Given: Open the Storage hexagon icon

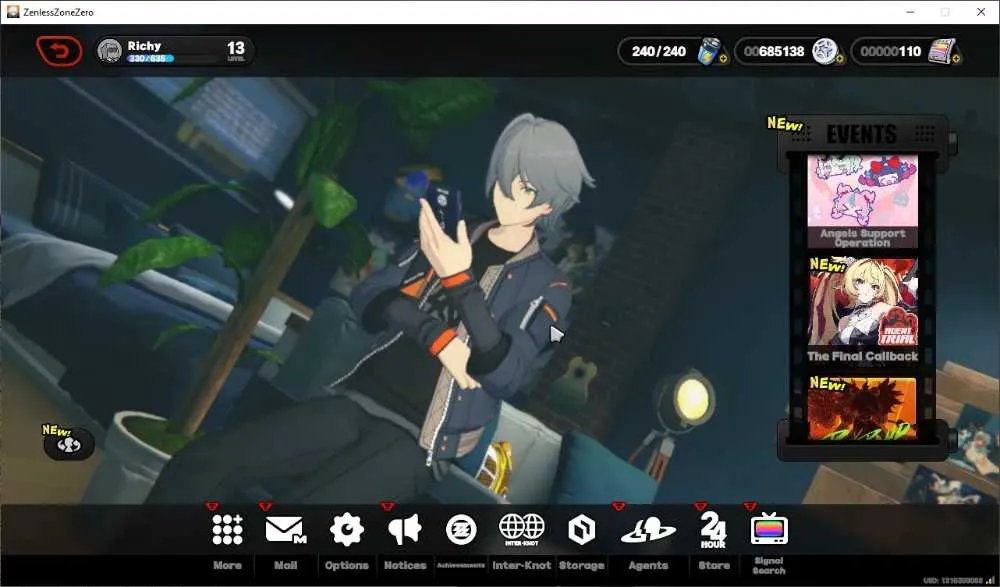Looking at the screenshot, I should point(581,530).
